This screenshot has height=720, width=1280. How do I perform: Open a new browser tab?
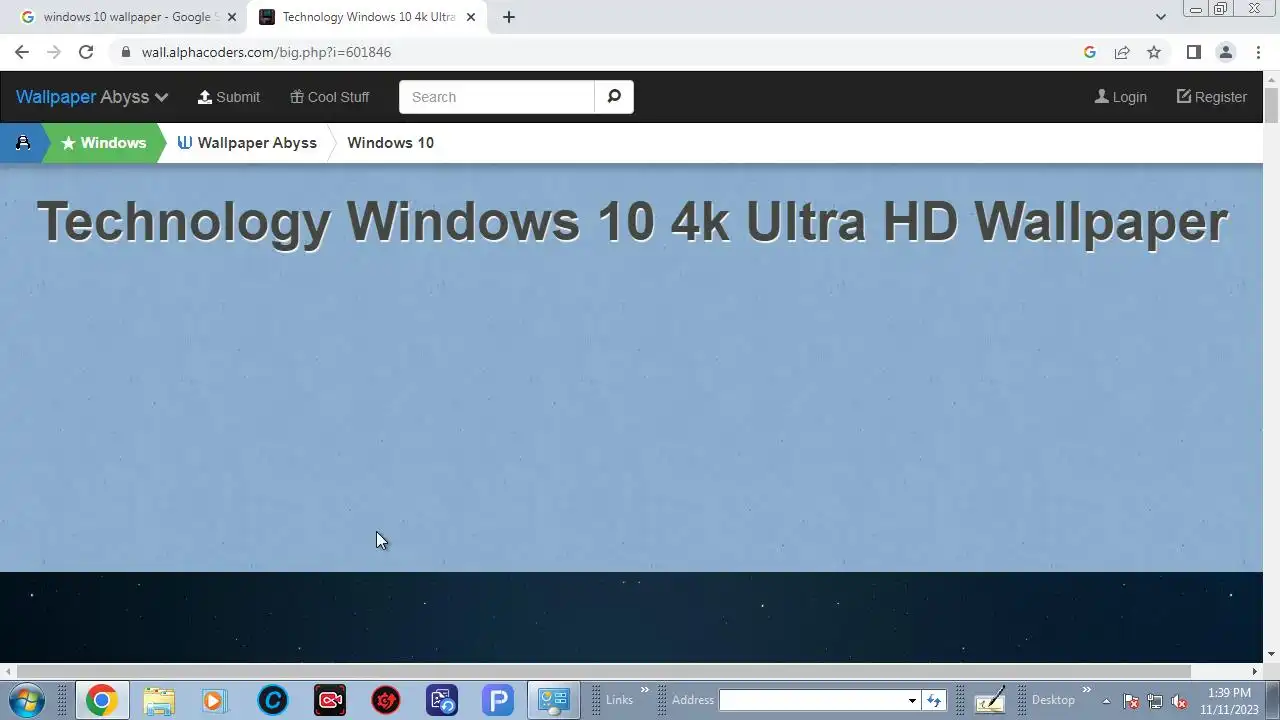point(509,17)
